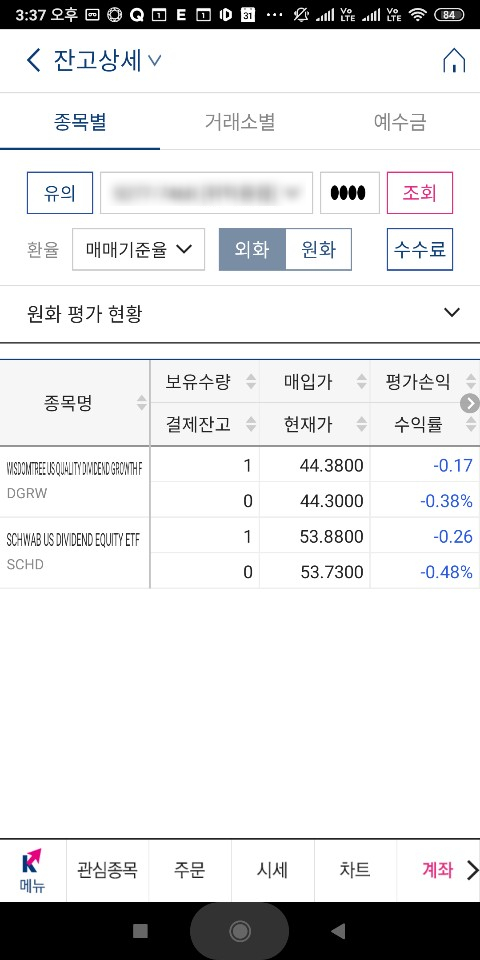Open the K 메뉴 menu icon
Viewport: 480px width, 960px height.
tap(32, 870)
